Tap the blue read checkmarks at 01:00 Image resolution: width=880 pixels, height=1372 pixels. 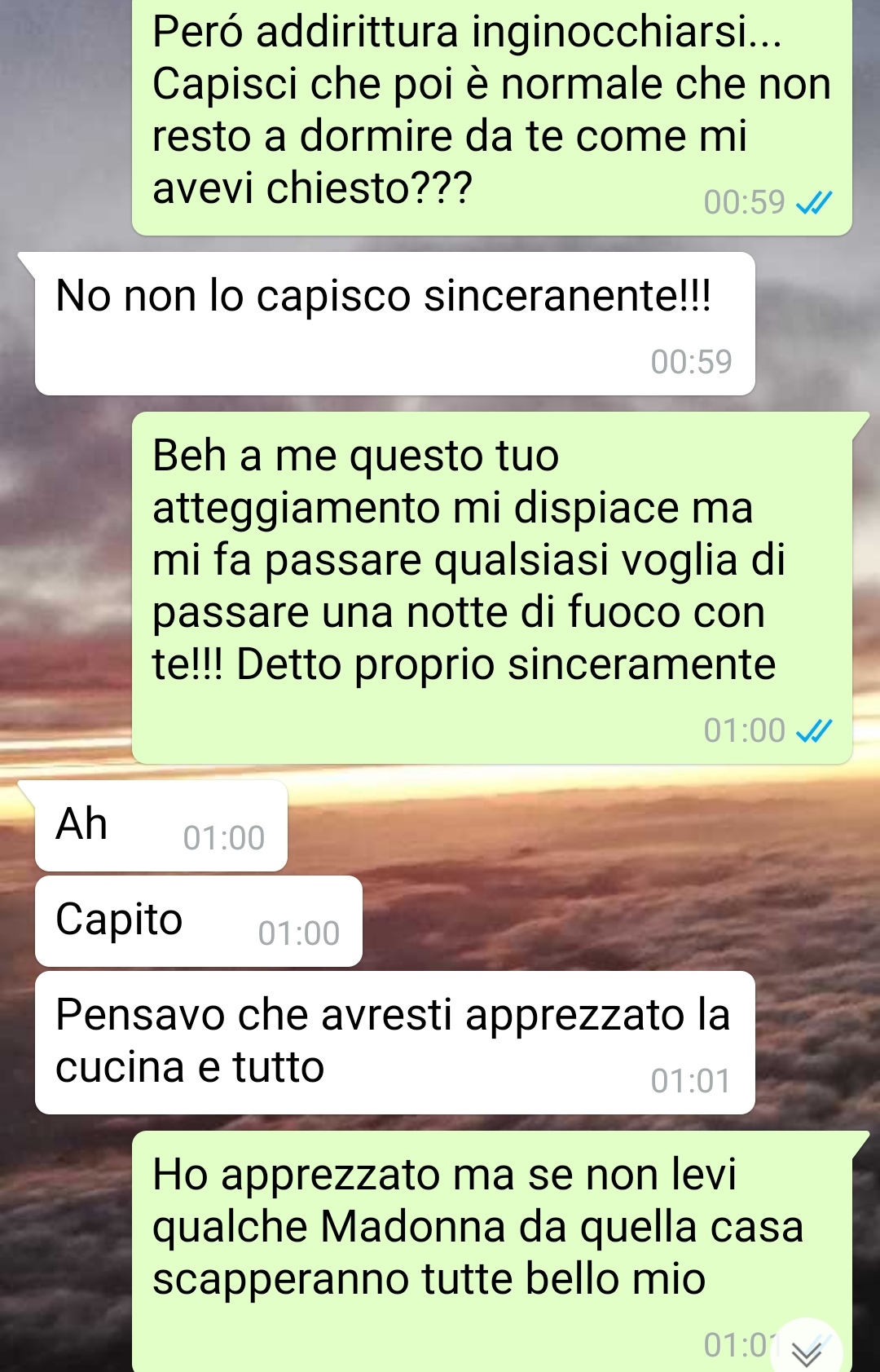(813, 730)
